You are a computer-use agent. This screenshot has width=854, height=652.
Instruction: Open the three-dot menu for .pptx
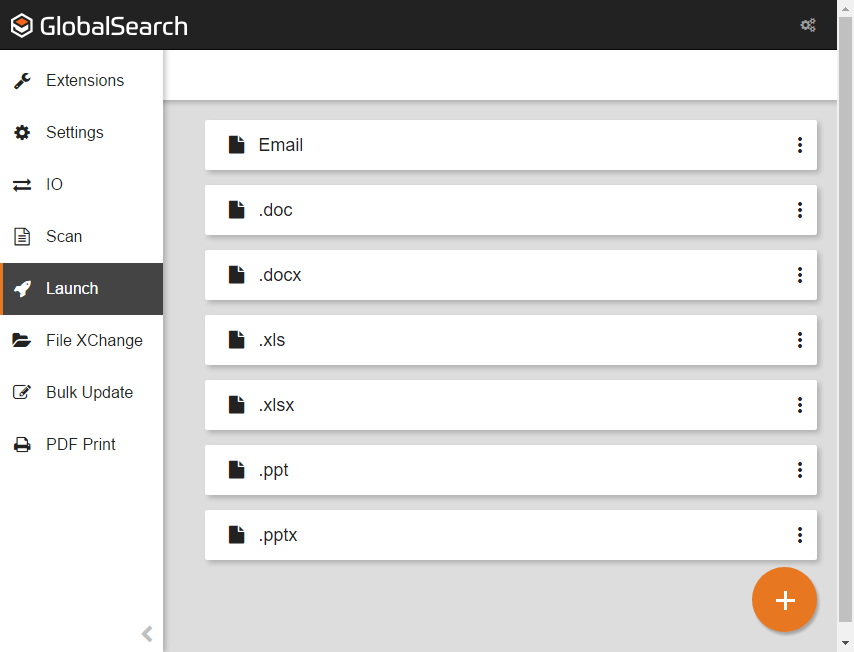pyautogui.click(x=800, y=535)
